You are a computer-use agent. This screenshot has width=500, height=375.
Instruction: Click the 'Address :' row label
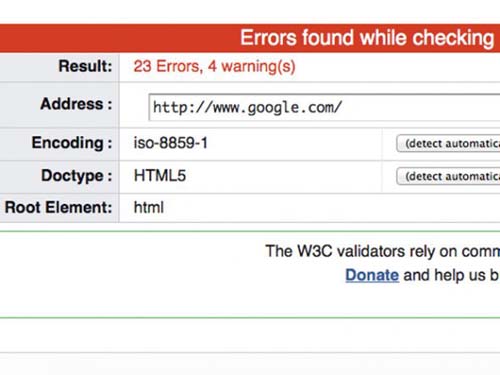pyautogui.click(x=76, y=104)
